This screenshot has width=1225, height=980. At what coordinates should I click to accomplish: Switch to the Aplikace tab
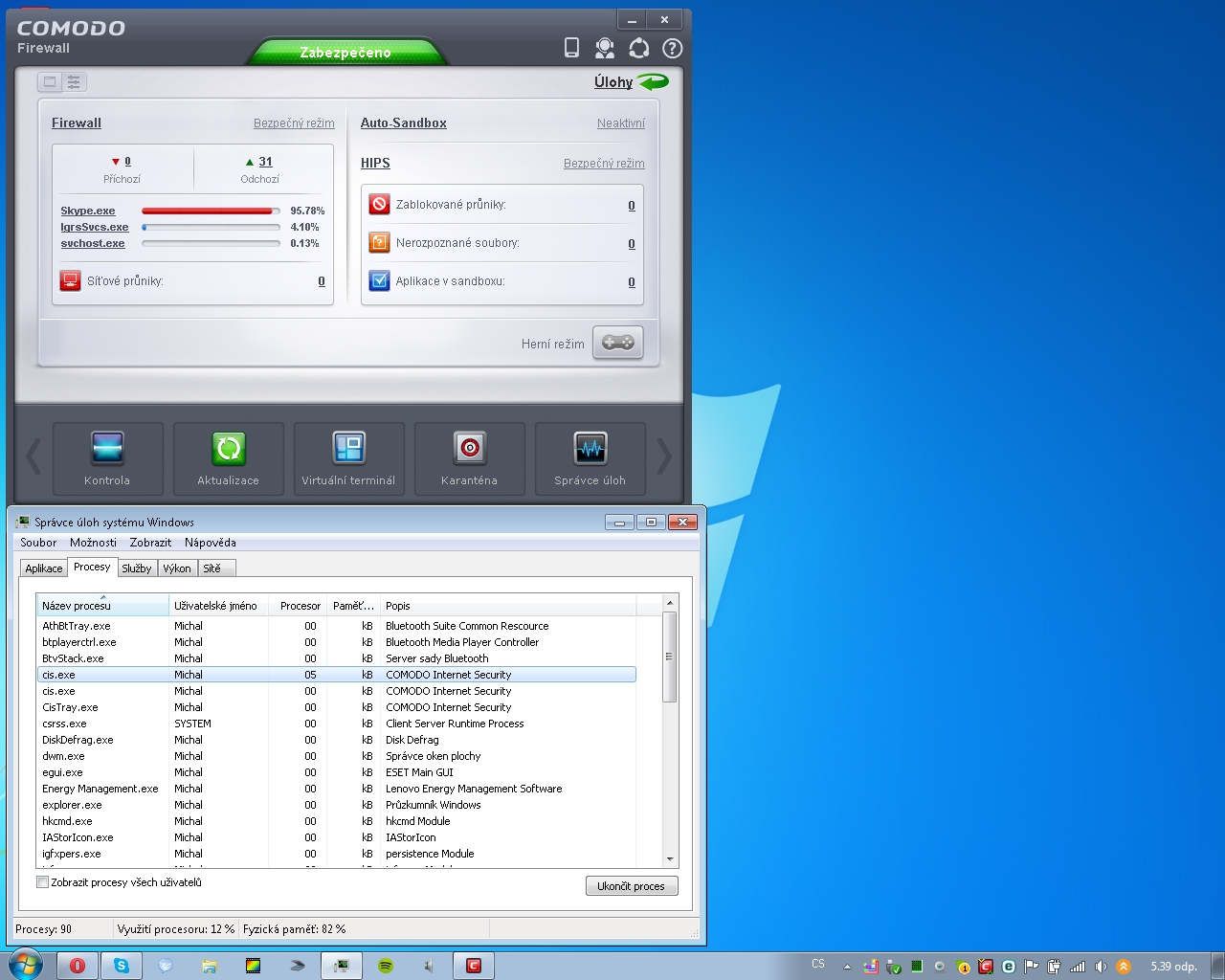pos(44,568)
